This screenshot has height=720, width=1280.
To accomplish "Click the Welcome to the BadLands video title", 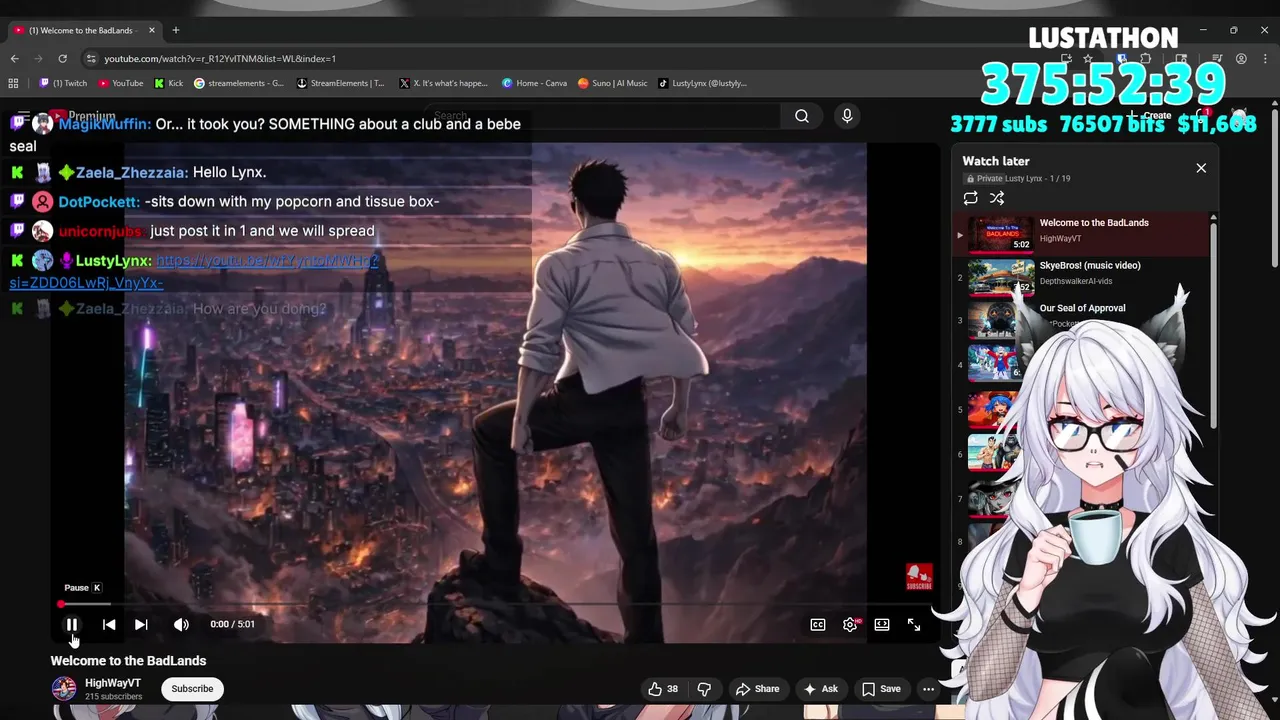I will point(128,661).
